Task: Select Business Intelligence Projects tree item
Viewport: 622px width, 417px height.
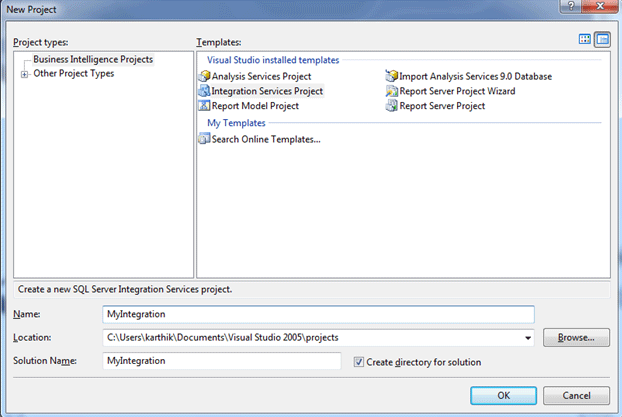Action: [x=93, y=59]
